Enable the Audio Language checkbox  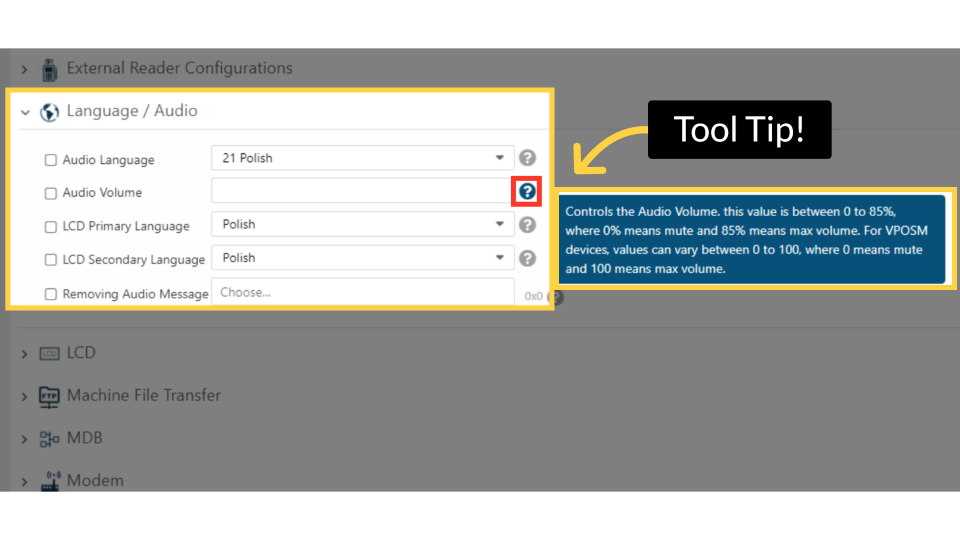(51, 160)
